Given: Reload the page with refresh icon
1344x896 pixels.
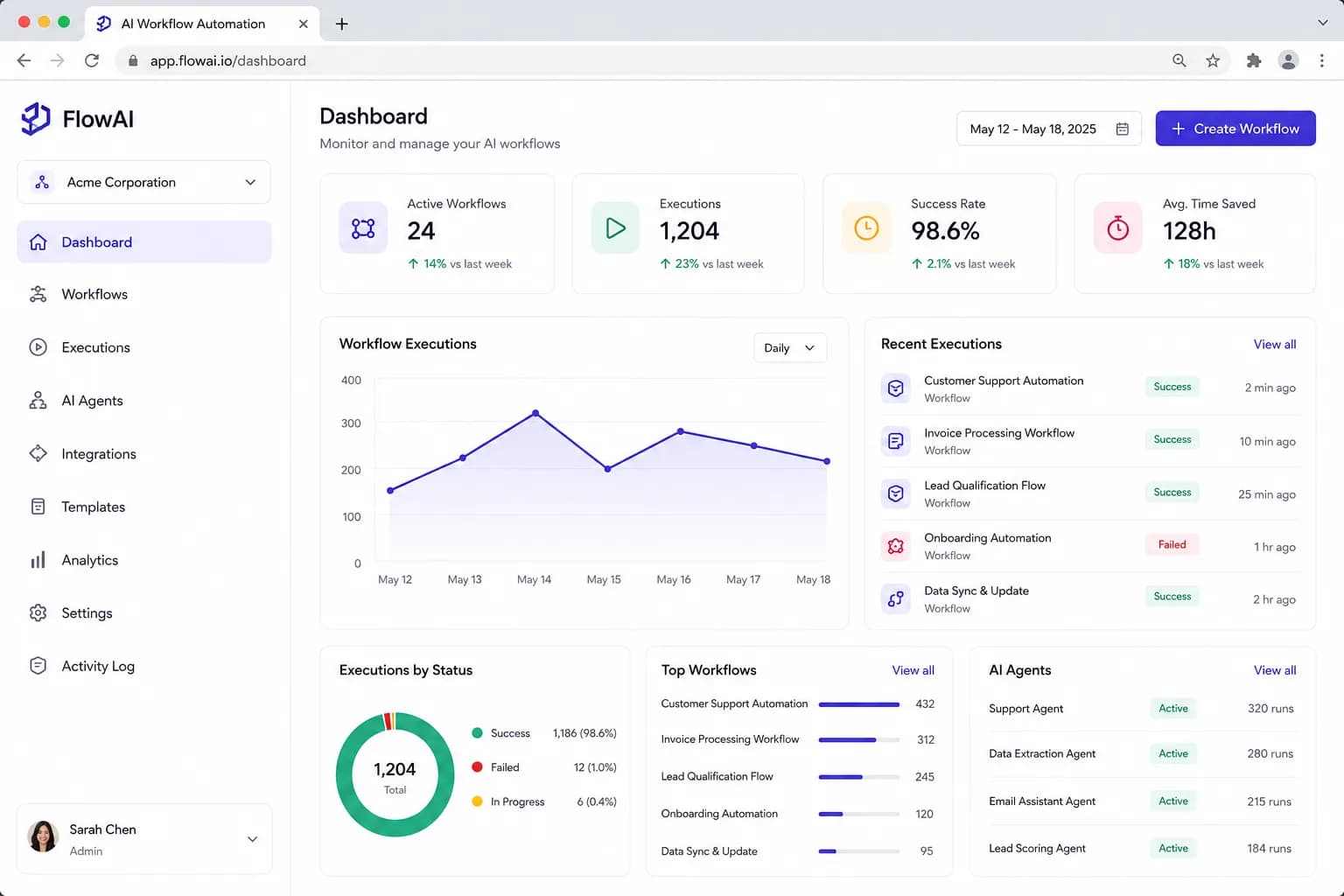Looking at the screenshot, I should (92, 60).
